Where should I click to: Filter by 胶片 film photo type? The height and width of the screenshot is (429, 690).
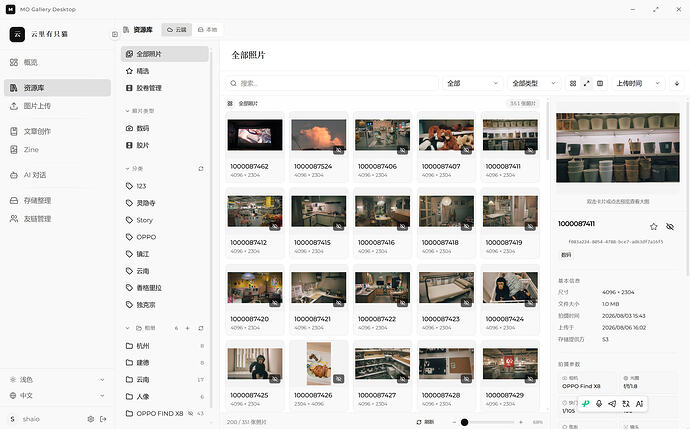click(x=165, y=145)
